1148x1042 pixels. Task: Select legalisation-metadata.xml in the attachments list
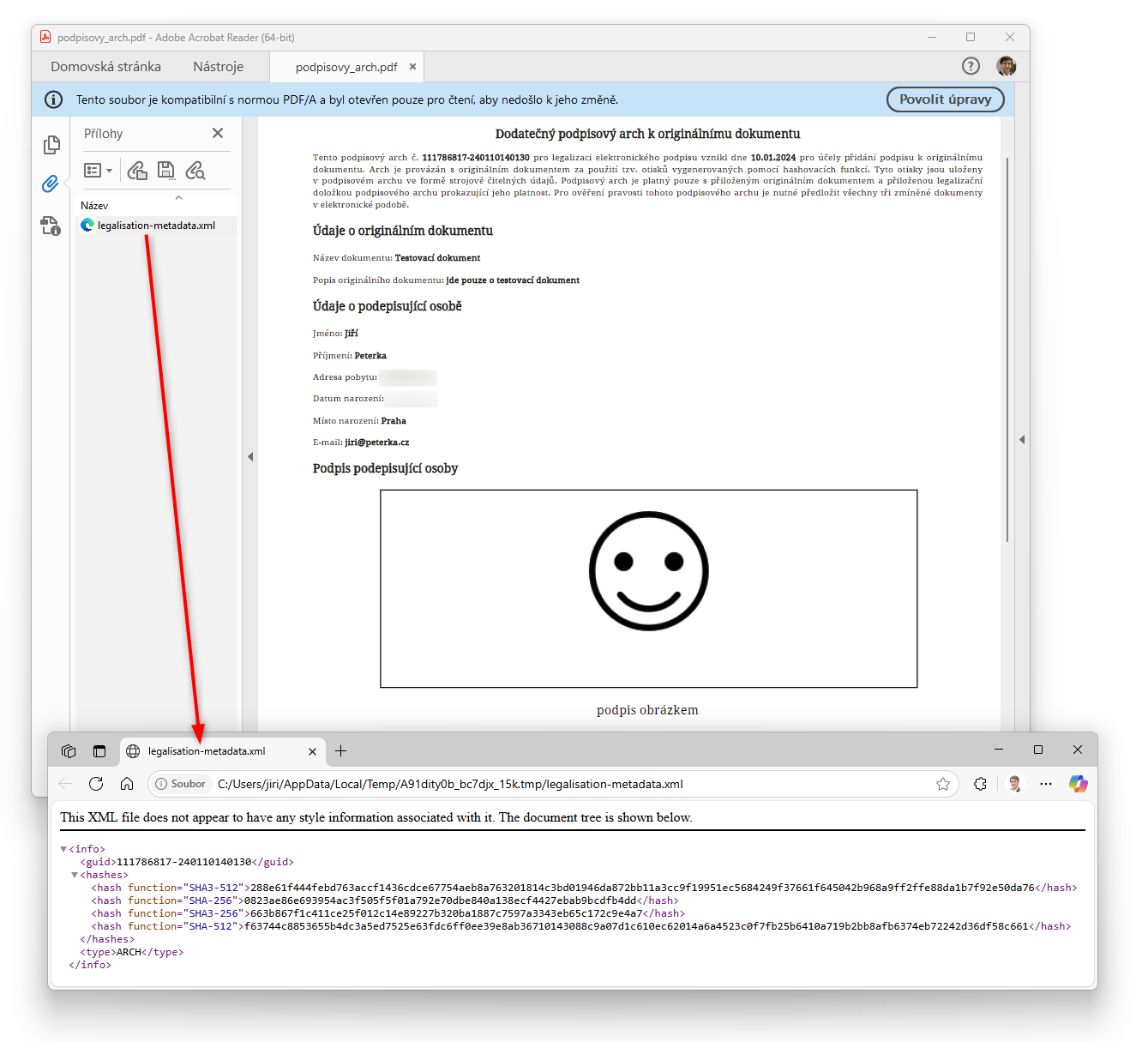point(156,226)
